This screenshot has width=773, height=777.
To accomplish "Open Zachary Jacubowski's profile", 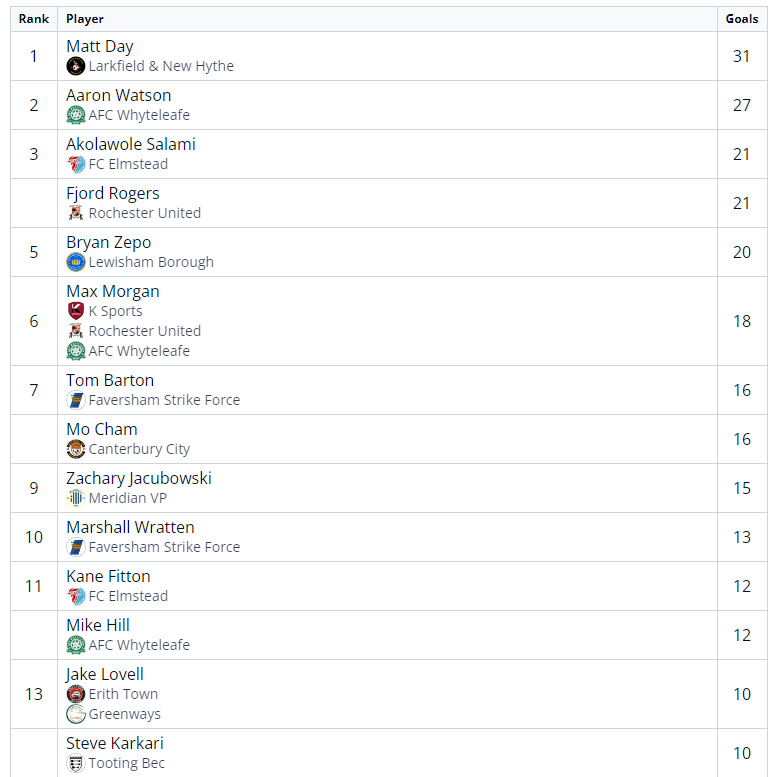I will click(x=138, y=478).
